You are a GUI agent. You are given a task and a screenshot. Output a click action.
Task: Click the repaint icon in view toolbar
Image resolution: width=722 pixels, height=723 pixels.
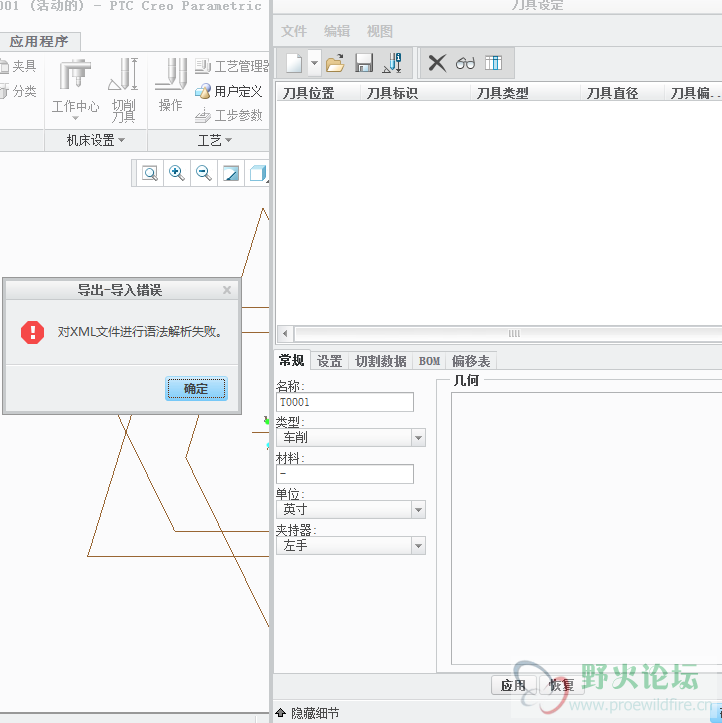(231, 173)
